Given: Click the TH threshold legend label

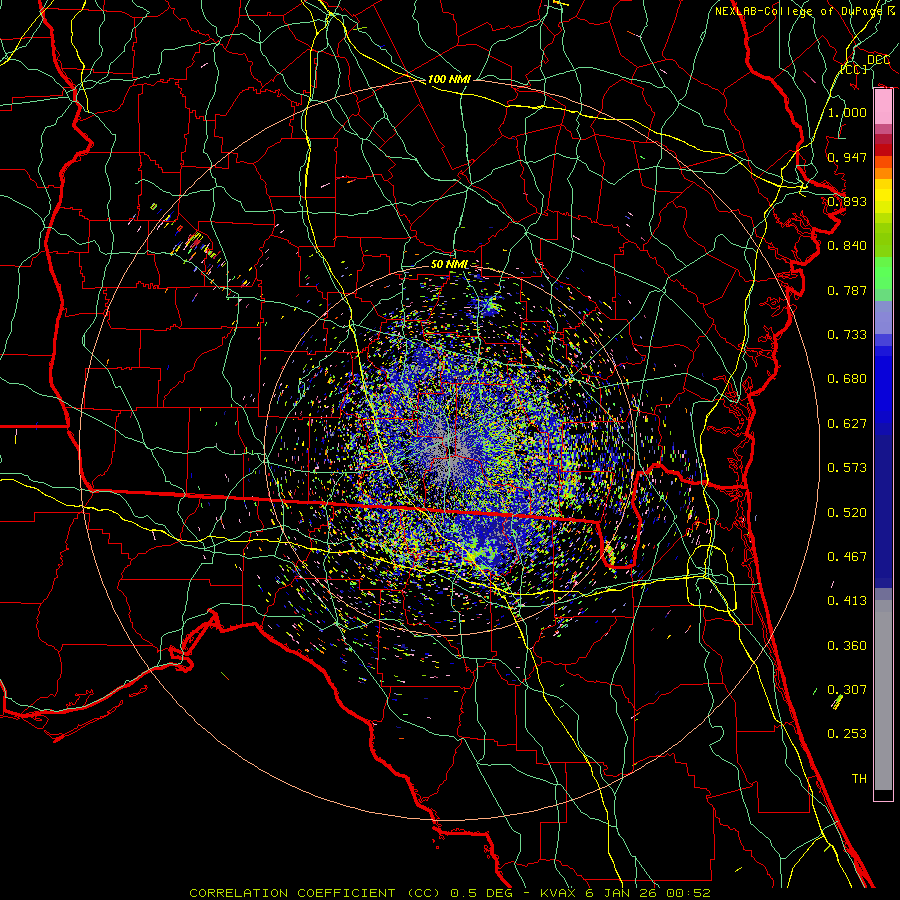Looking at the screenshot, I should pos(859,778).
